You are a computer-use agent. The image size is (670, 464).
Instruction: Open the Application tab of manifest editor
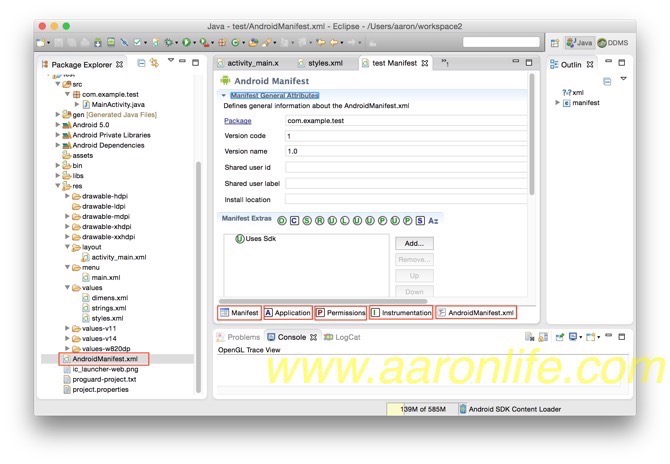288,313
